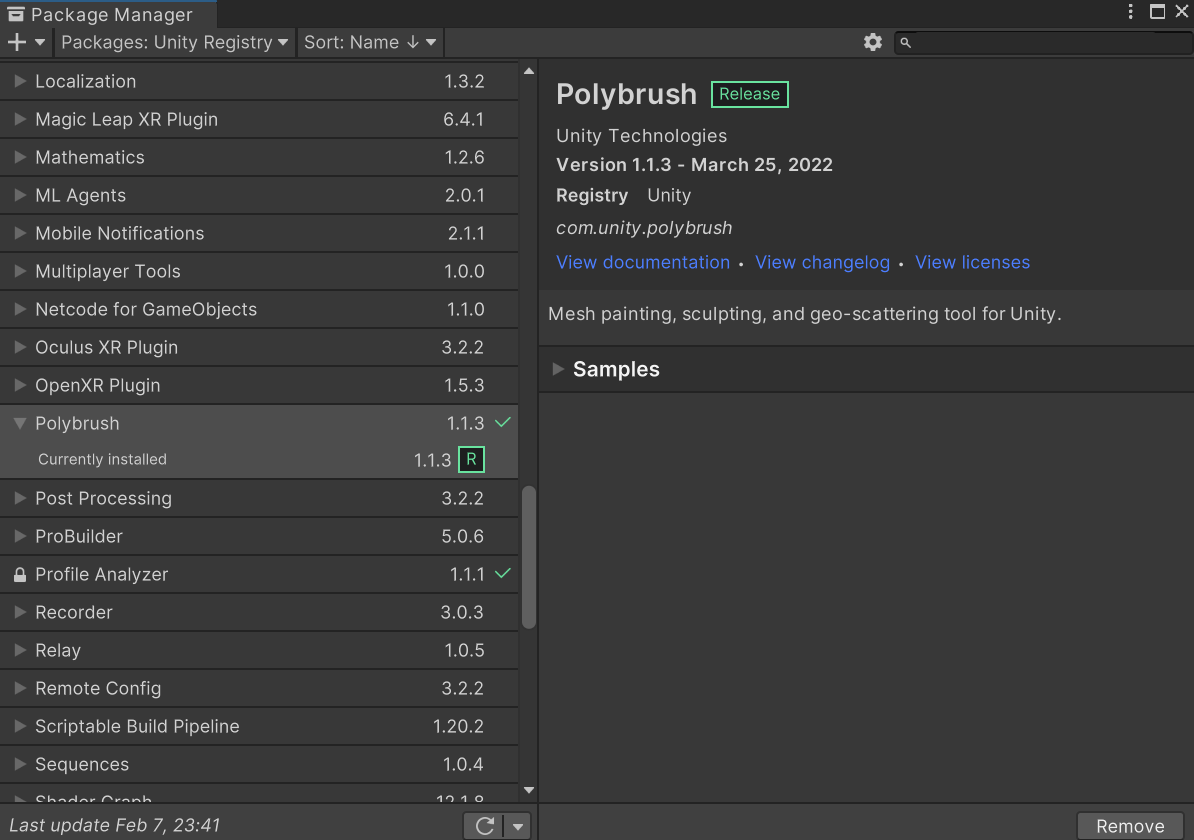Select the OpenXR Plugin package
This screenshot has width=1194, height=840.
[x=259, y=386]
